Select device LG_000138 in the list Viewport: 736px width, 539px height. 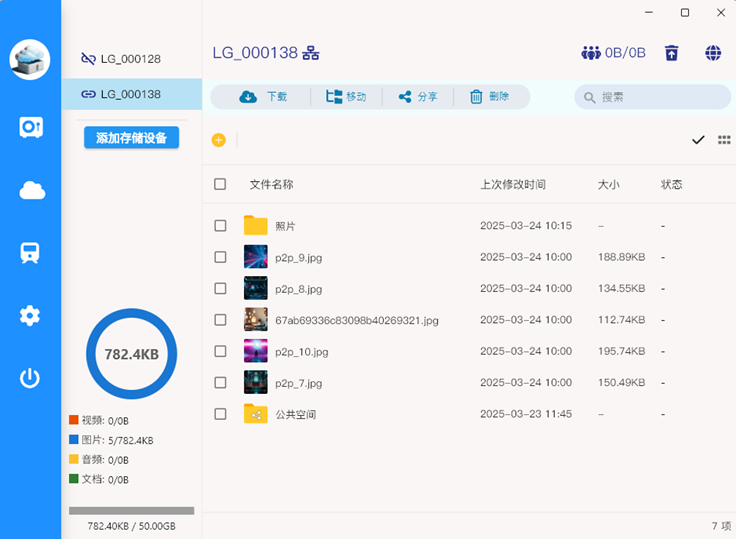[x=131, y=94]
